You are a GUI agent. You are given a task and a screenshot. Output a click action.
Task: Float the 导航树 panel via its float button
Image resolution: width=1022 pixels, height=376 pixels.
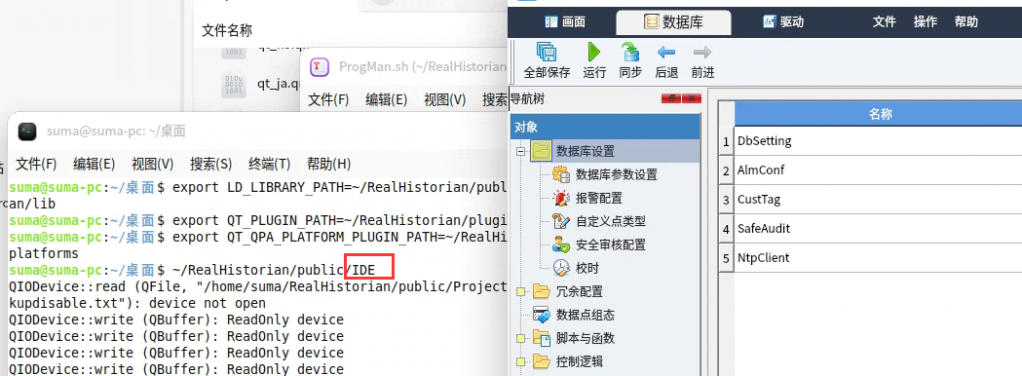(x=671, y=99)
